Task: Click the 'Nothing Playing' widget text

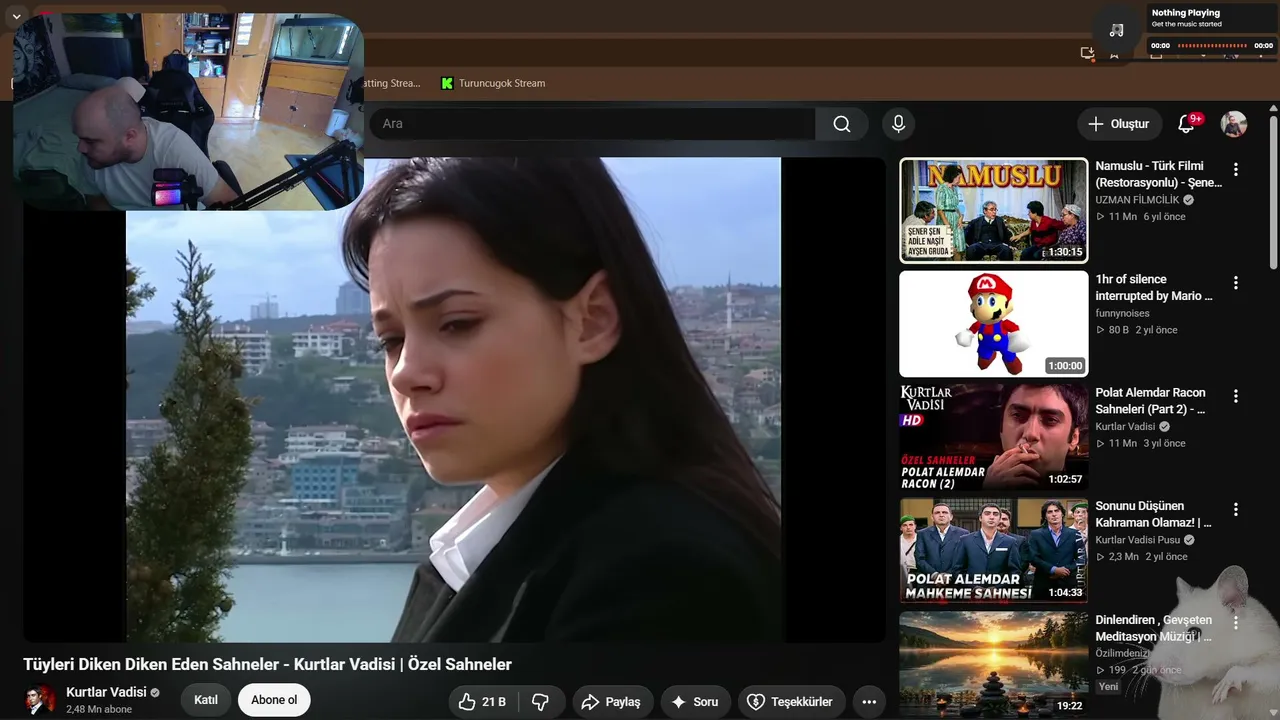Action: click(1186, 13)
